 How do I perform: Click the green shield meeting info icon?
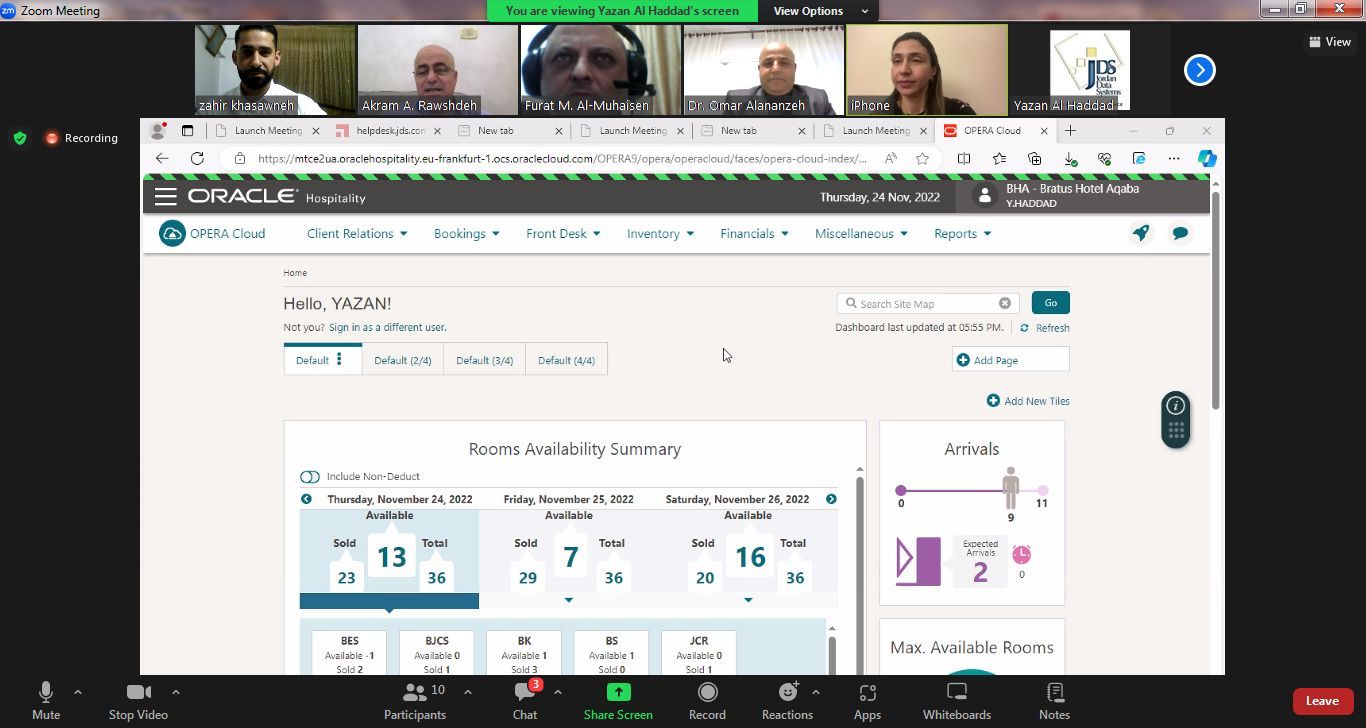tap(20, 138)
